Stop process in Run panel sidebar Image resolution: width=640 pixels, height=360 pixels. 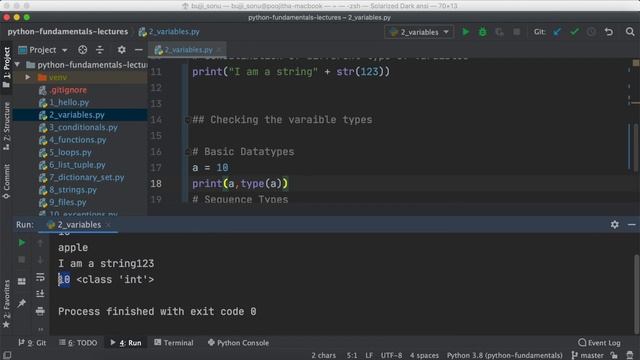coord(22,260)
